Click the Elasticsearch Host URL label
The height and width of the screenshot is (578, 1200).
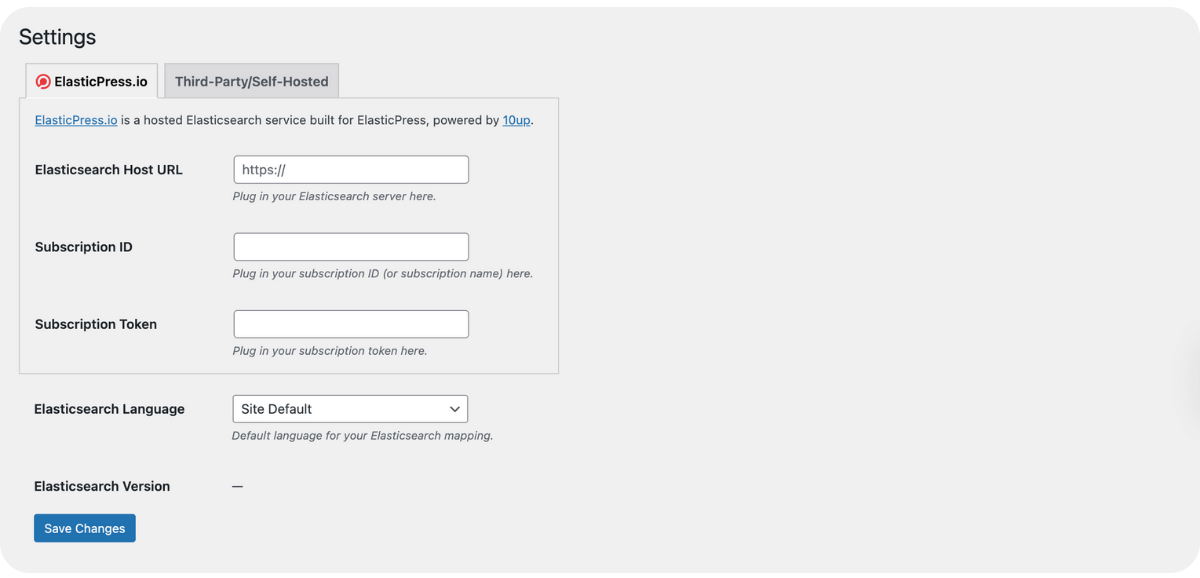pyautogui.click(x=108, y=170)
